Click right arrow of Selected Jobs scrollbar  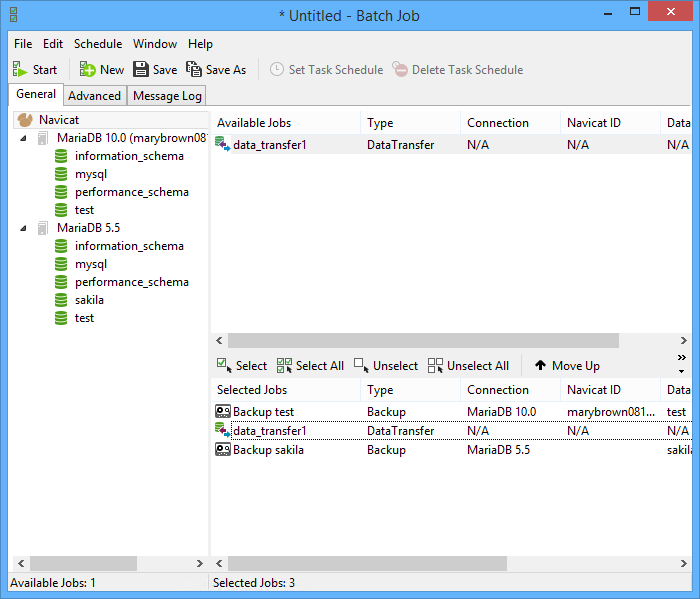(683, 564)
